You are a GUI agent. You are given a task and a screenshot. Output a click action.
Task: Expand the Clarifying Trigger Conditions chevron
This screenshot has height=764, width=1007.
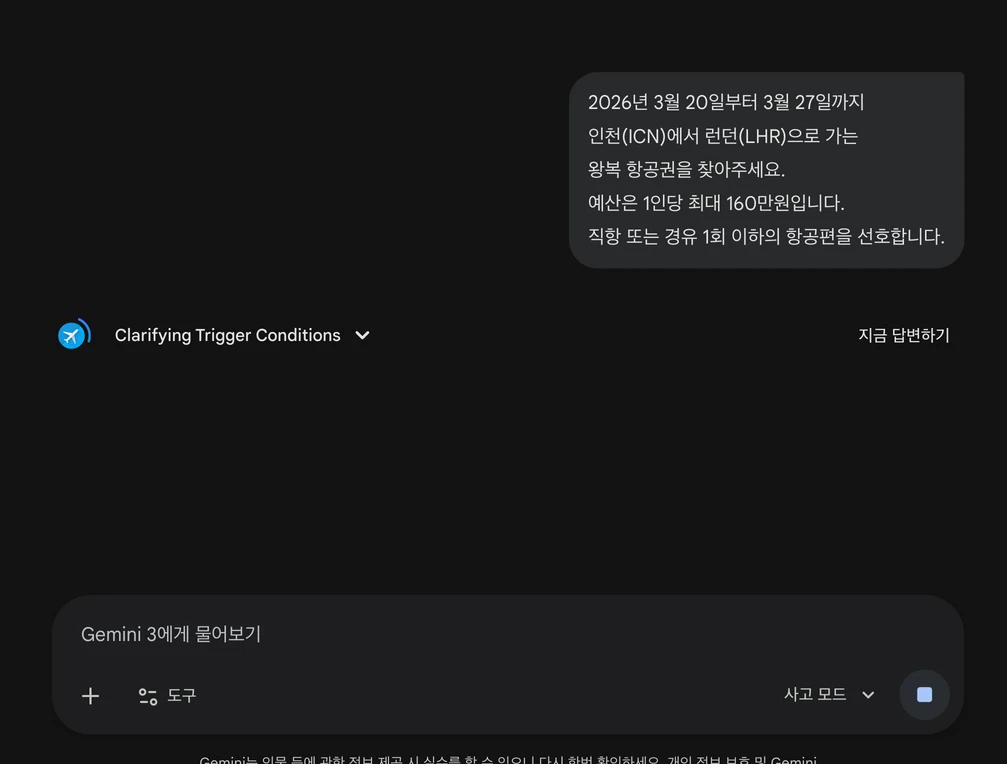click(362, 335)
